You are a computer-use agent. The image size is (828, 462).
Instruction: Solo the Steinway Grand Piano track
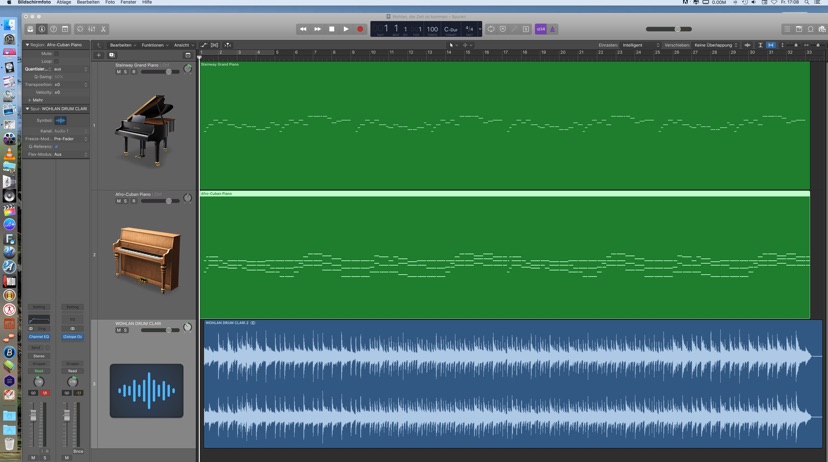[125, 72]
